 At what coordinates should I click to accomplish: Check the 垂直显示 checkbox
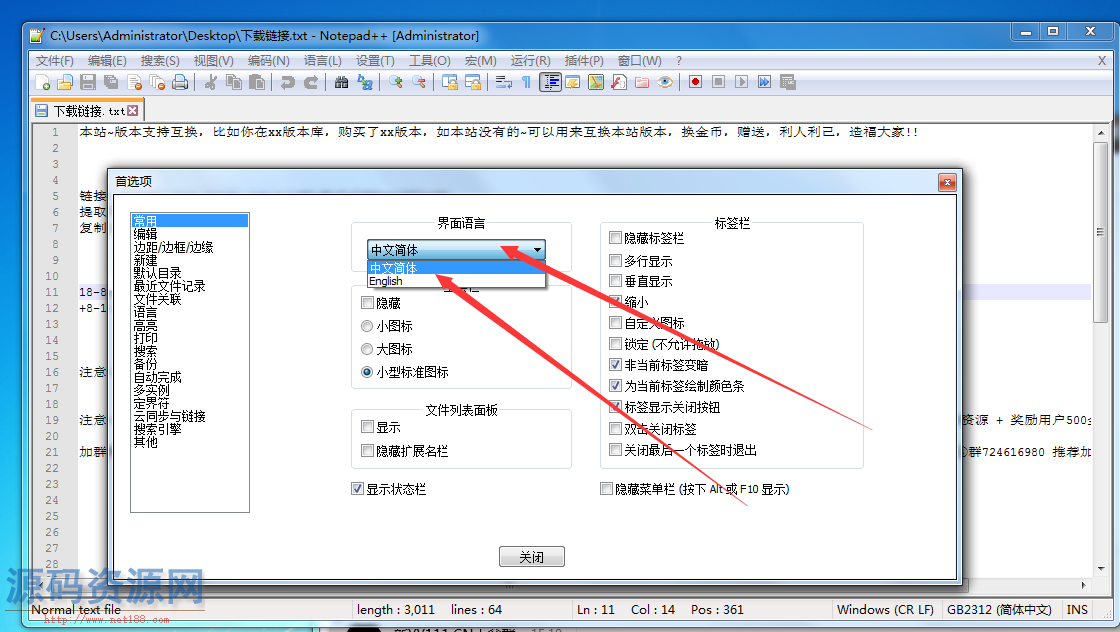(x=615, y=281)
